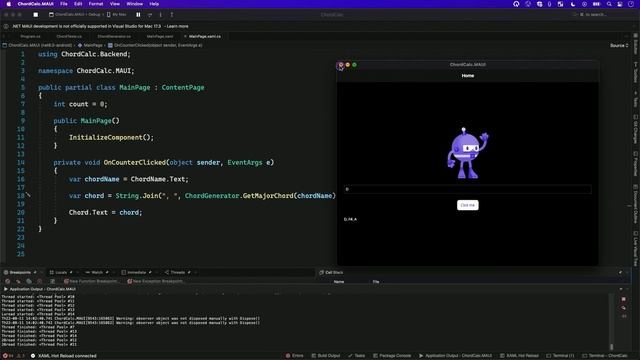Screen dimensions: 640x360
Task: Open the OnCounterClicked method breadcrumb
Action: pos(155,45)
